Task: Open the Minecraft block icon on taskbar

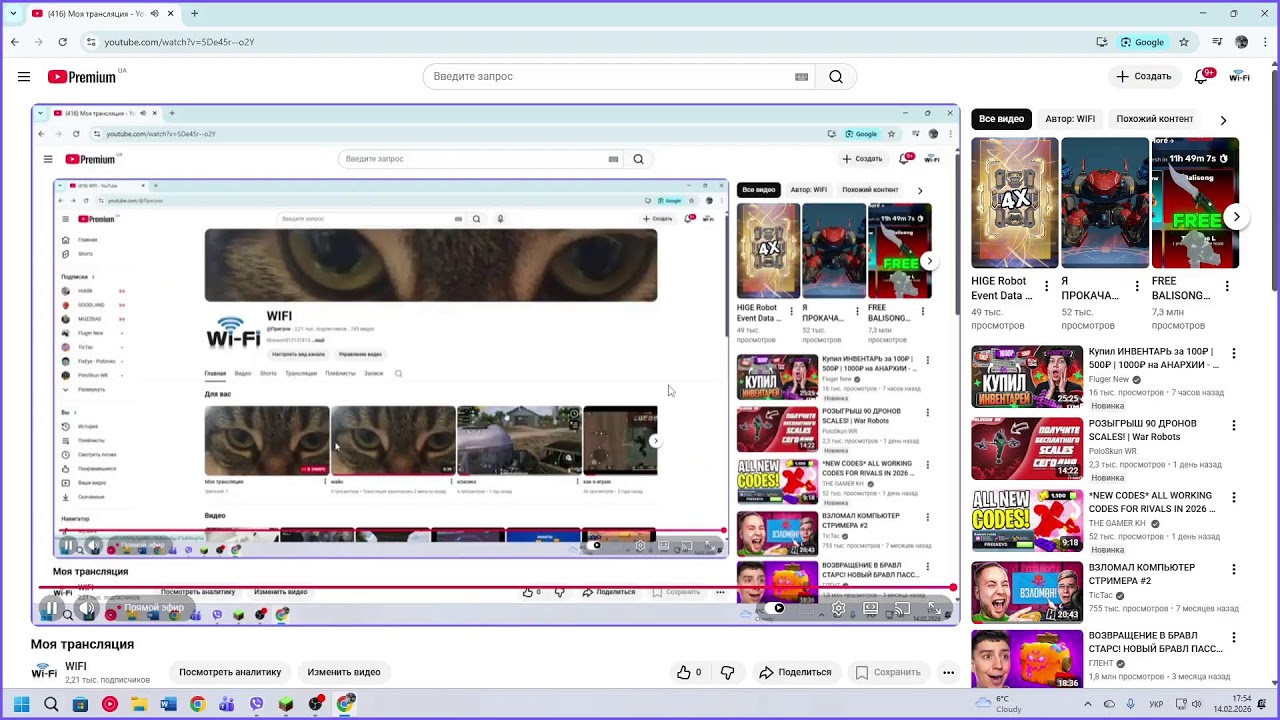Action: (286, 704)
